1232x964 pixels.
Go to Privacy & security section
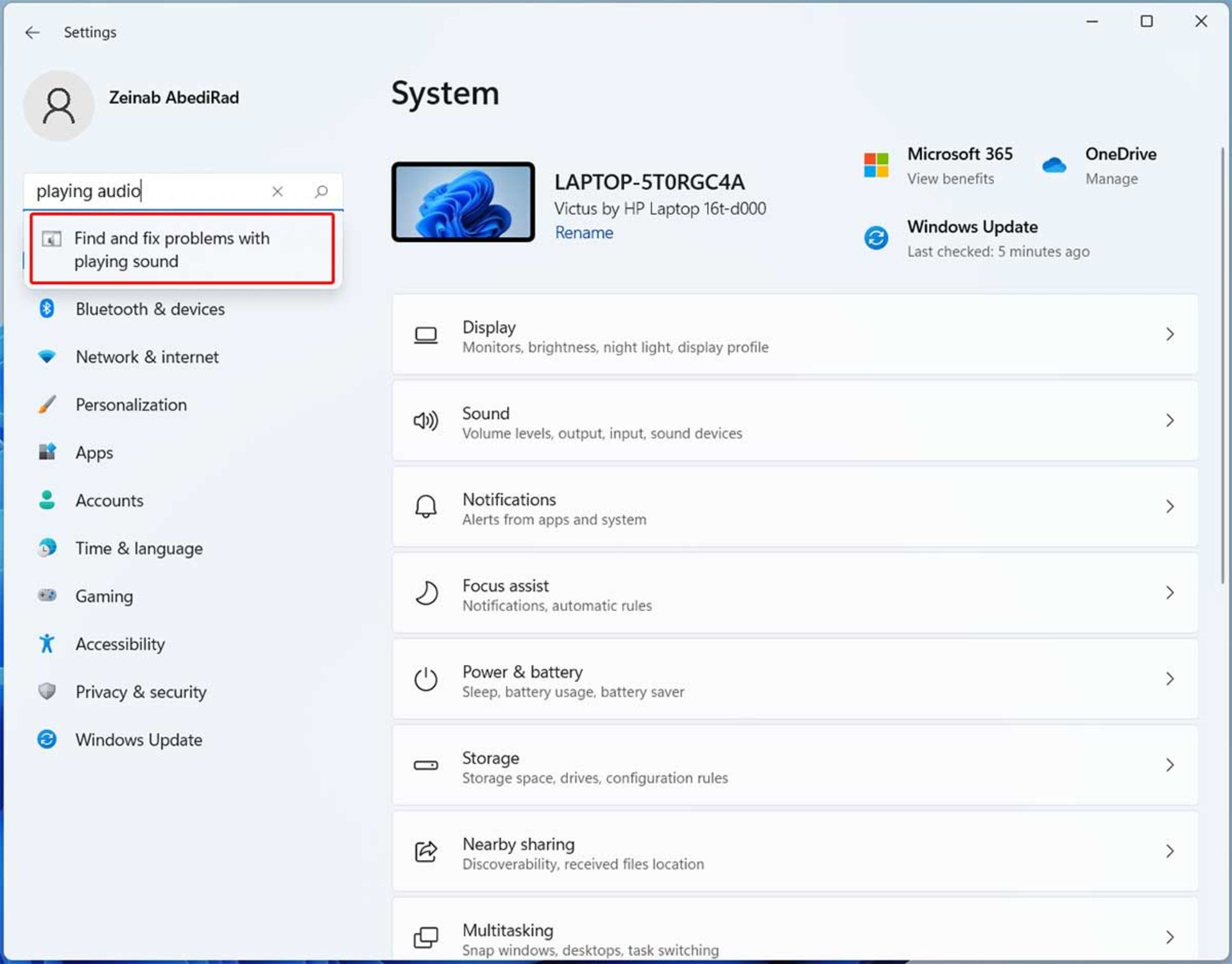point(141,692)
